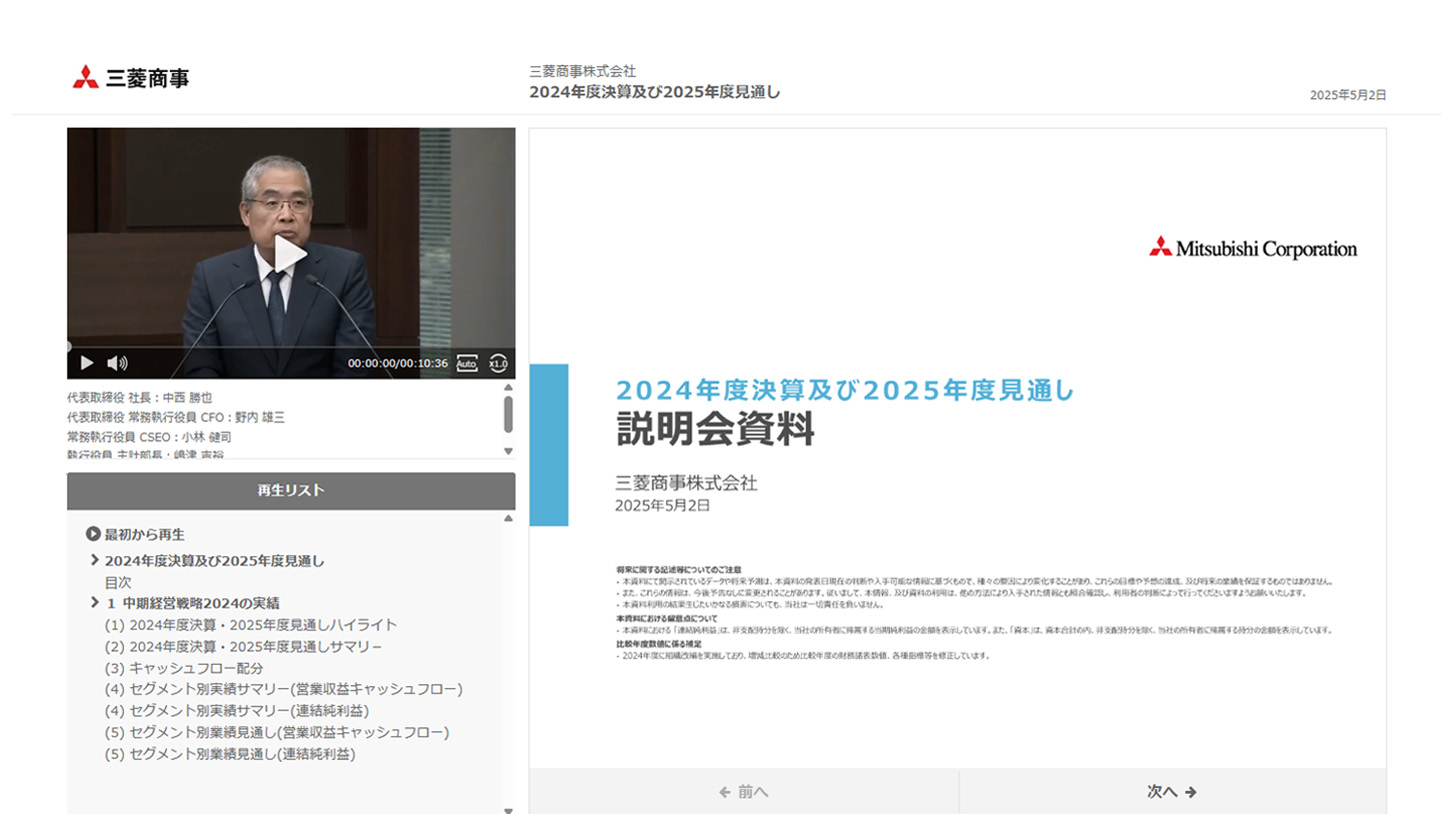Screen dimensions: 1452x814
Task: Start the video with the large center play overlay
Action: [x=291, y=253]
